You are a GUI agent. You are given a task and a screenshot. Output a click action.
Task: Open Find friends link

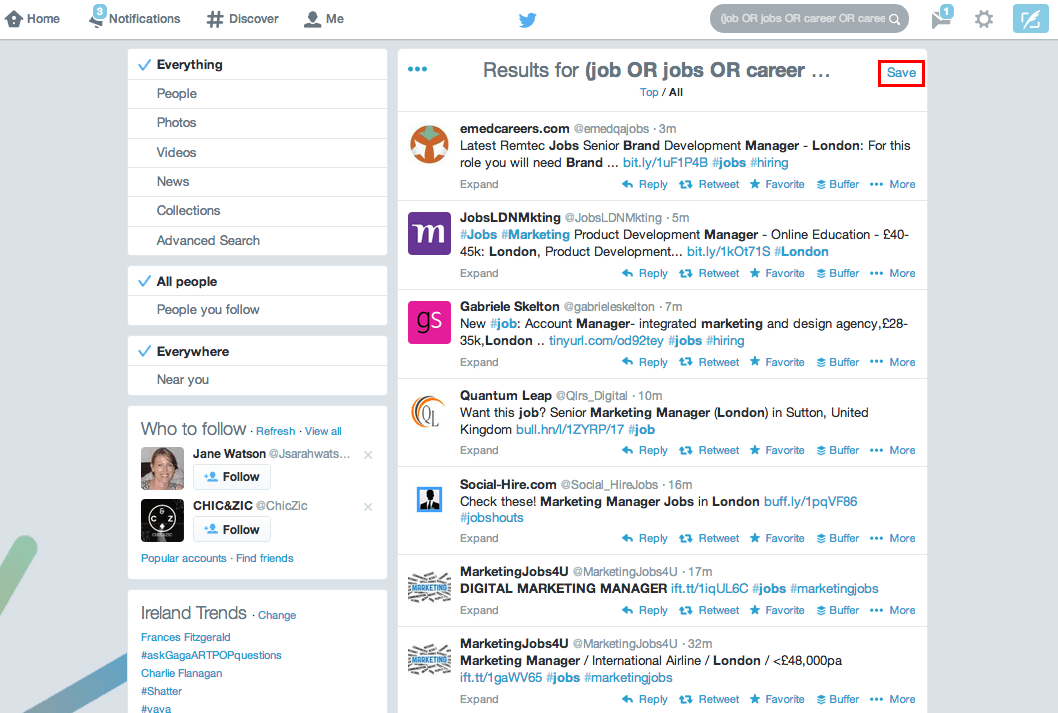(264, 558)
